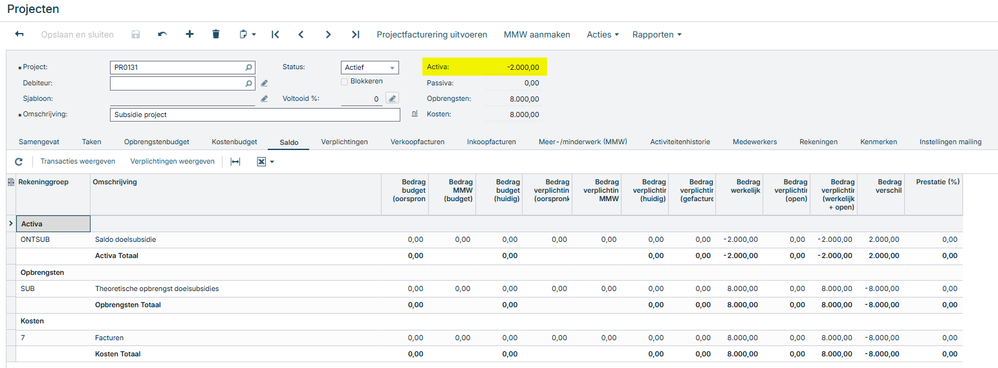Go to last record icon

(355, 34)
